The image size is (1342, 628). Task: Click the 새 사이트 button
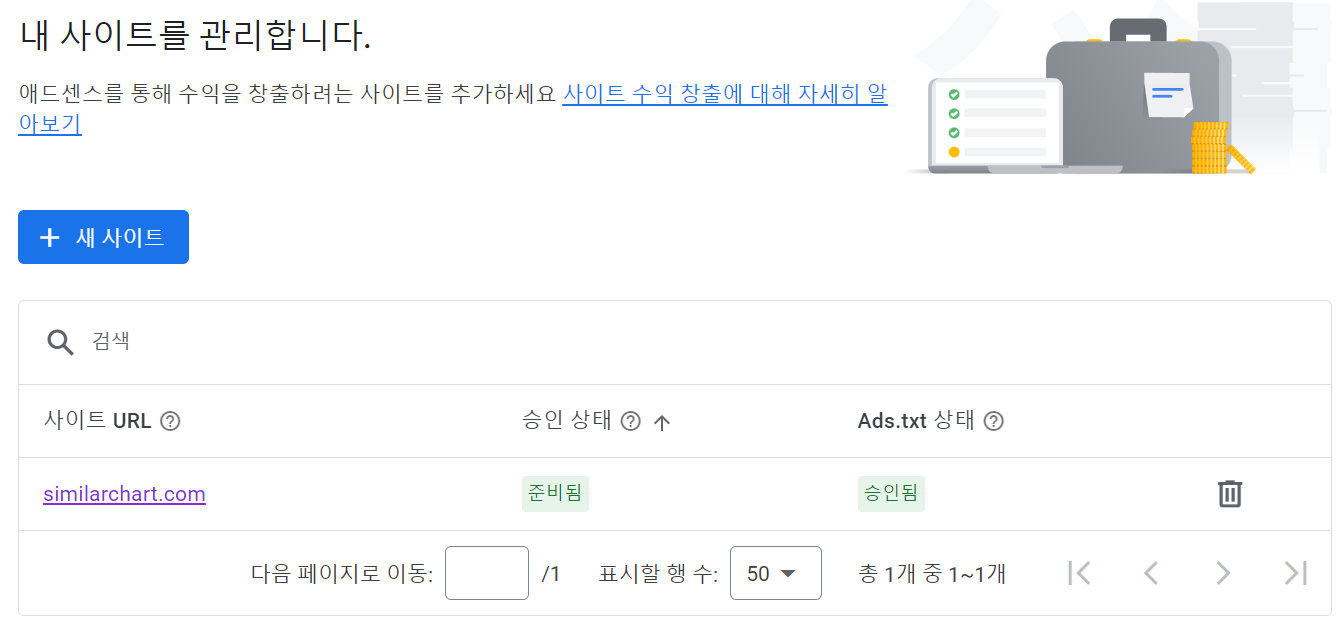[x=103, y=237]
